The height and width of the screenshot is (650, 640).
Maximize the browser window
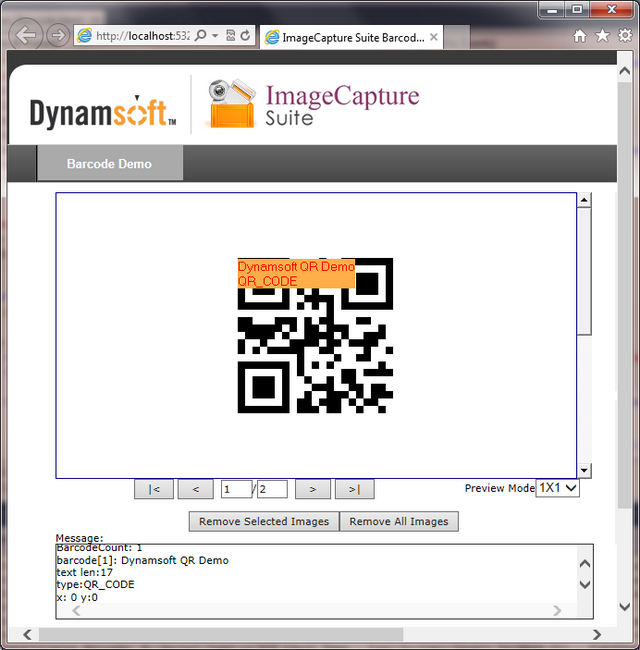tap(577, 9)
